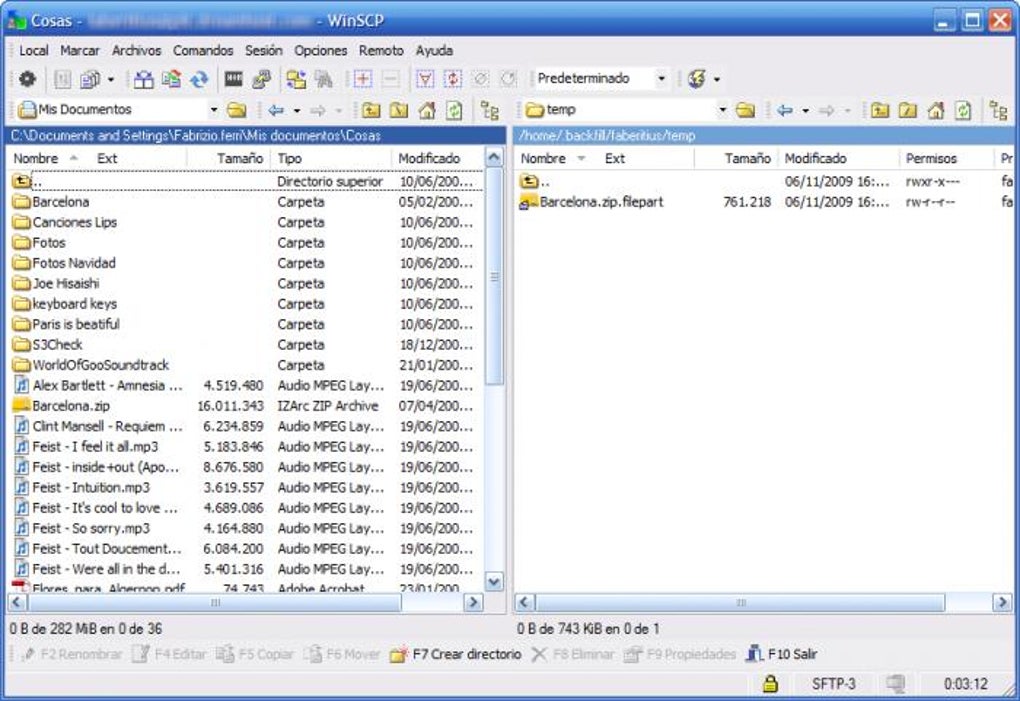Image resolution: width=1020 pixels, height=701 pixels.
Task: Go back in remote panel history
Action: click(785, 110)
